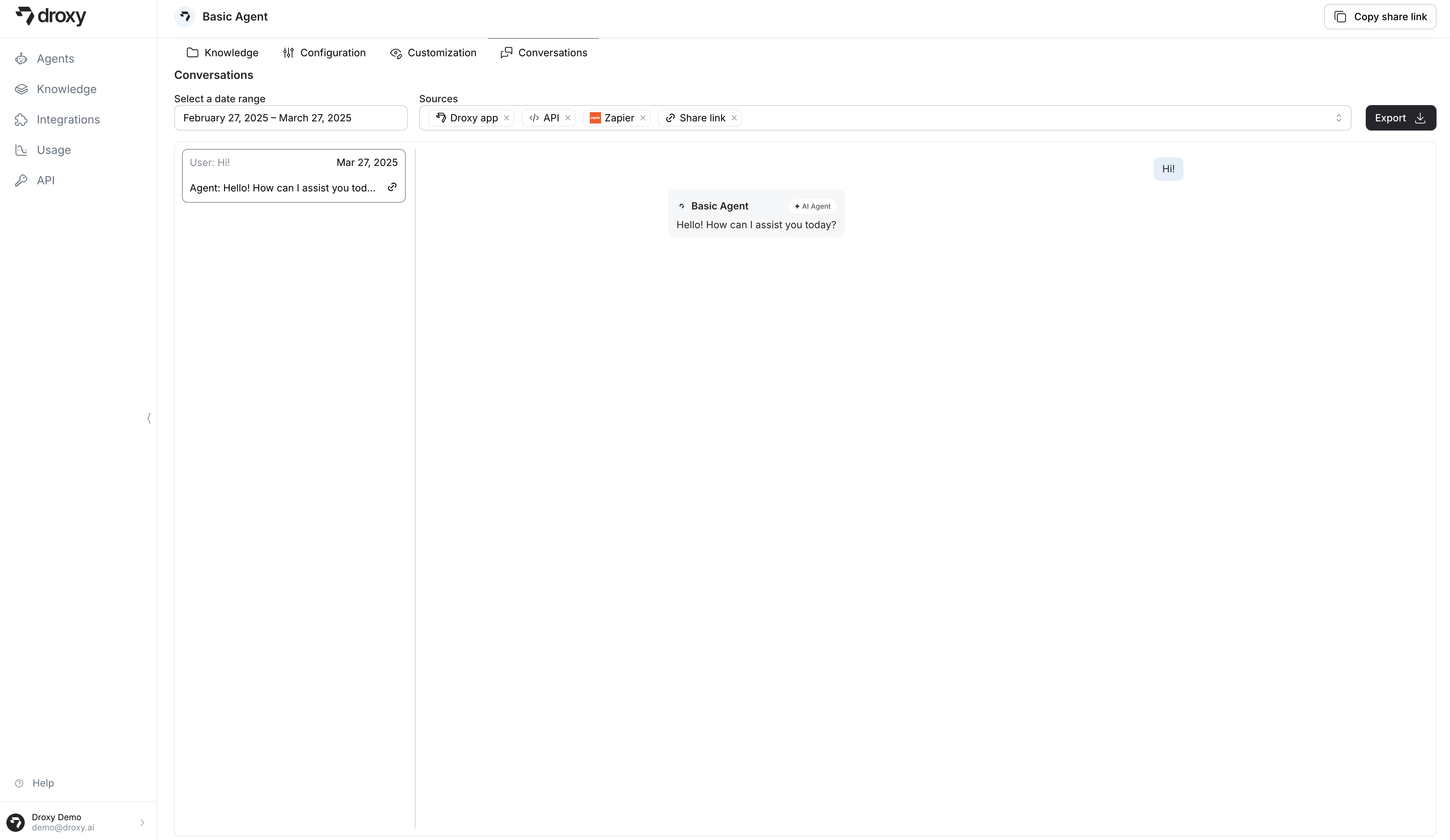Open the date range picker field
The width and height of the screenshot is (1450, 840).
pos(291,118)
